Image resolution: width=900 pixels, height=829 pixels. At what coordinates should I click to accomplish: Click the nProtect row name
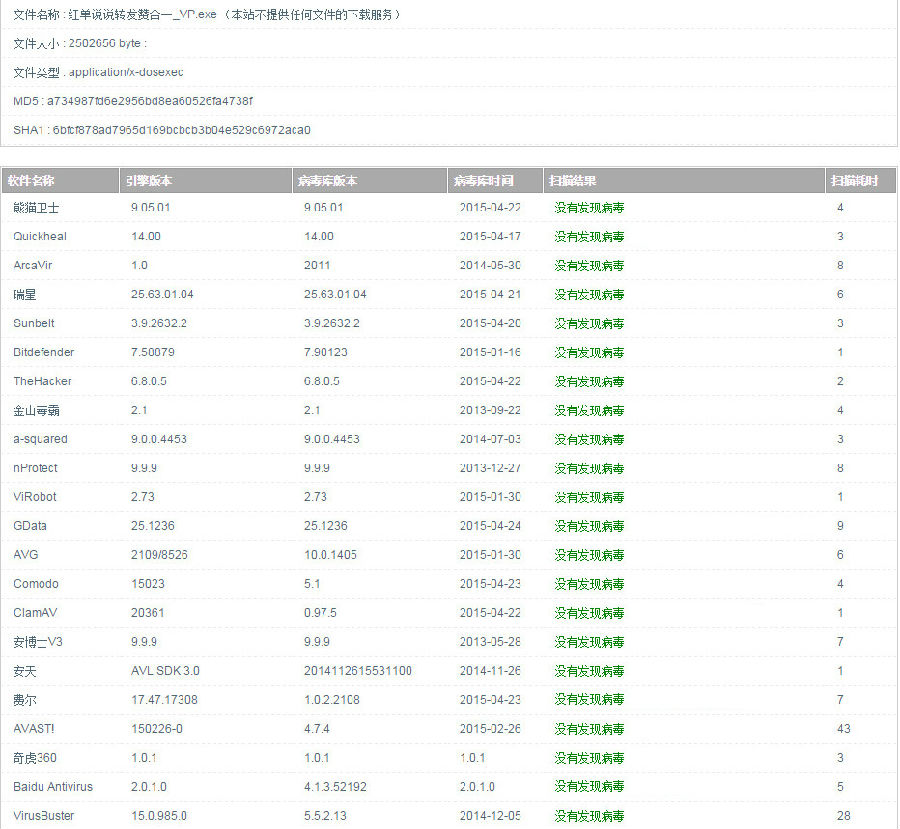pos(35,468)
